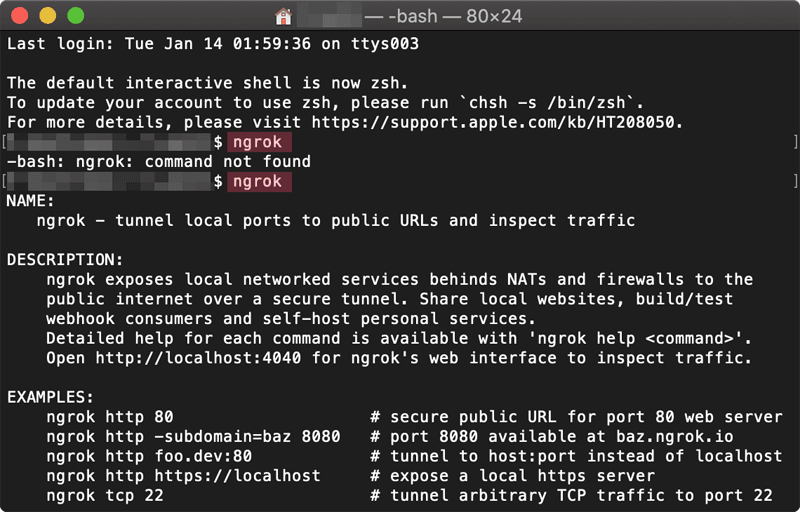Image resolution: width=800 pixels, height=512 pixels.
Task: Click the 'ngrok tcp 22' example
Action: pos(105,496)
